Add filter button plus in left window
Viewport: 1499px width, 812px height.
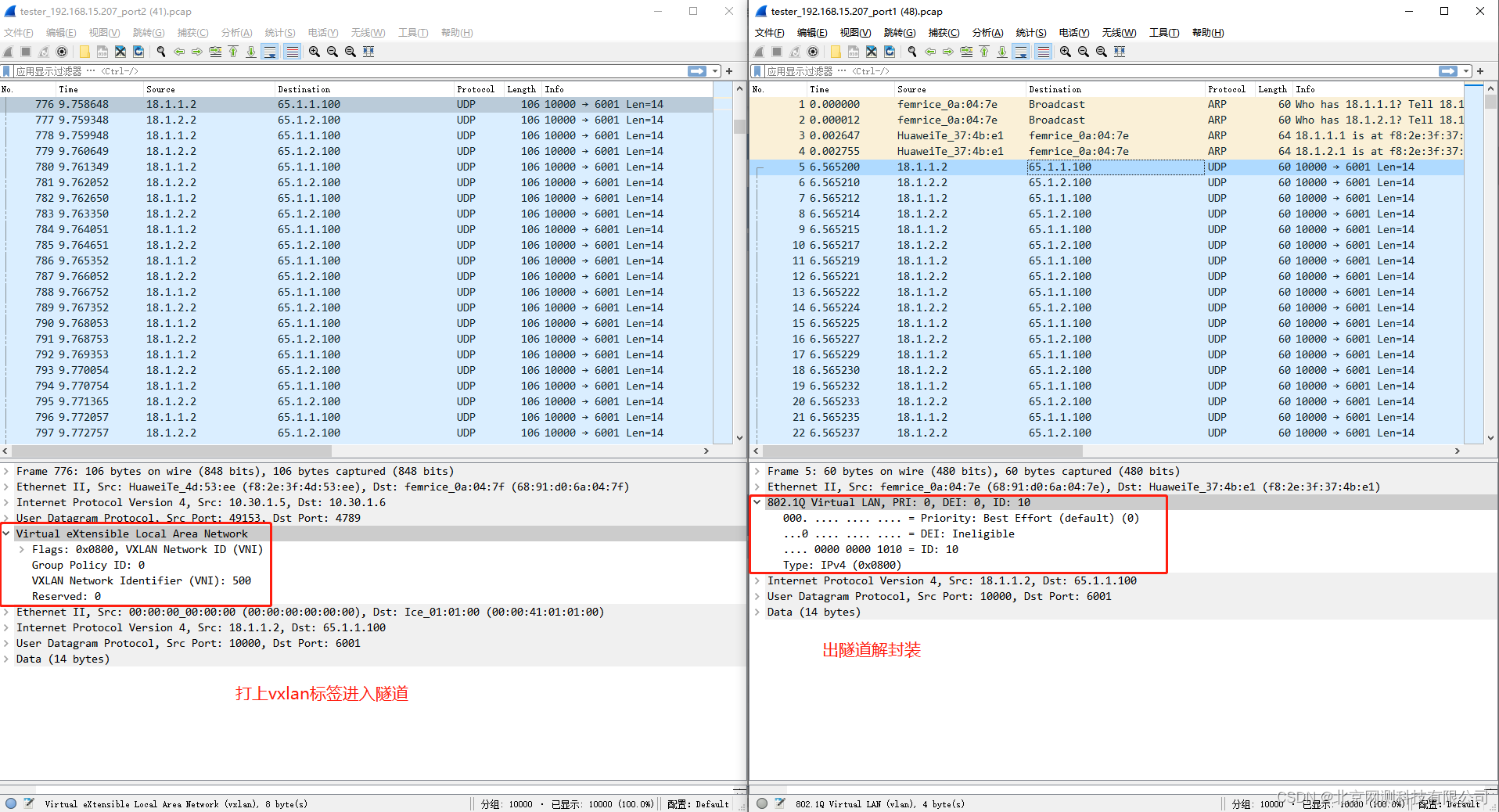[729, 71]
